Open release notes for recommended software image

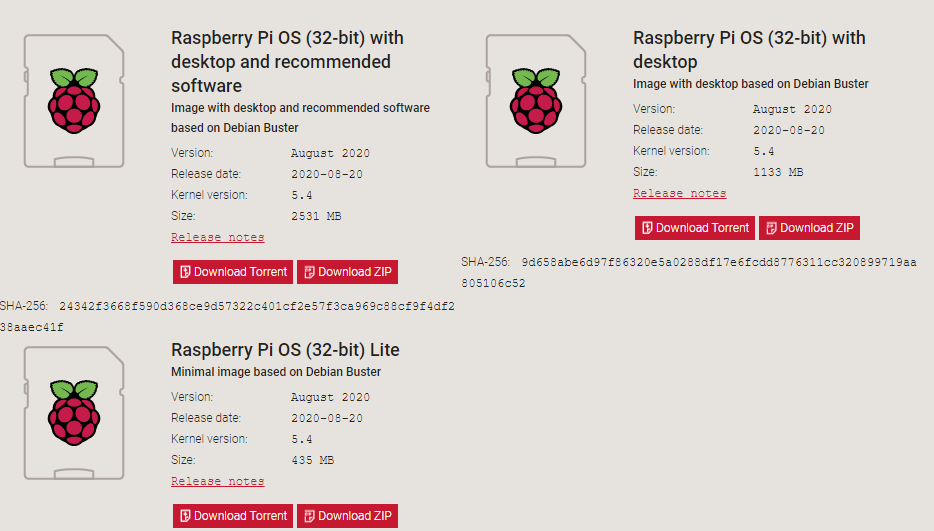217,237
